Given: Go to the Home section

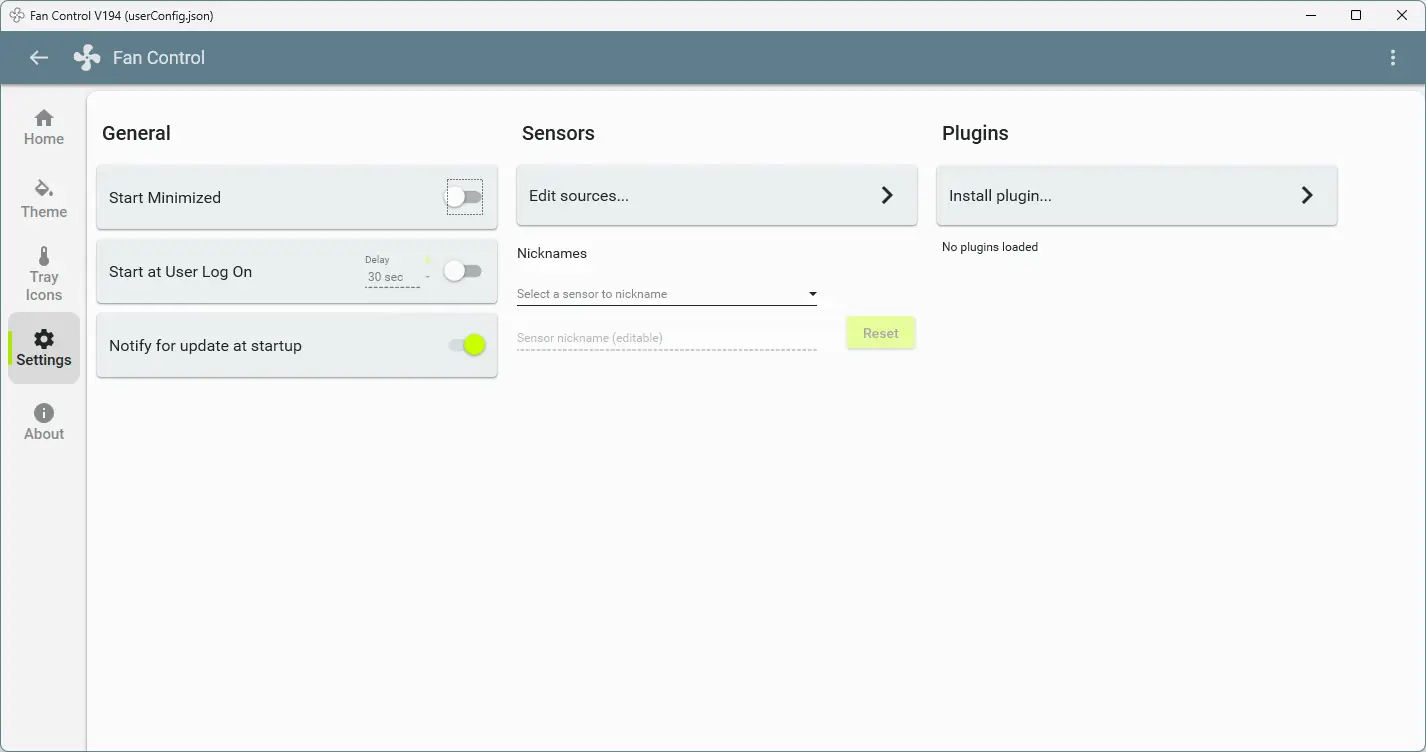Looking at the screenshot, I should (x=44, y=128).
